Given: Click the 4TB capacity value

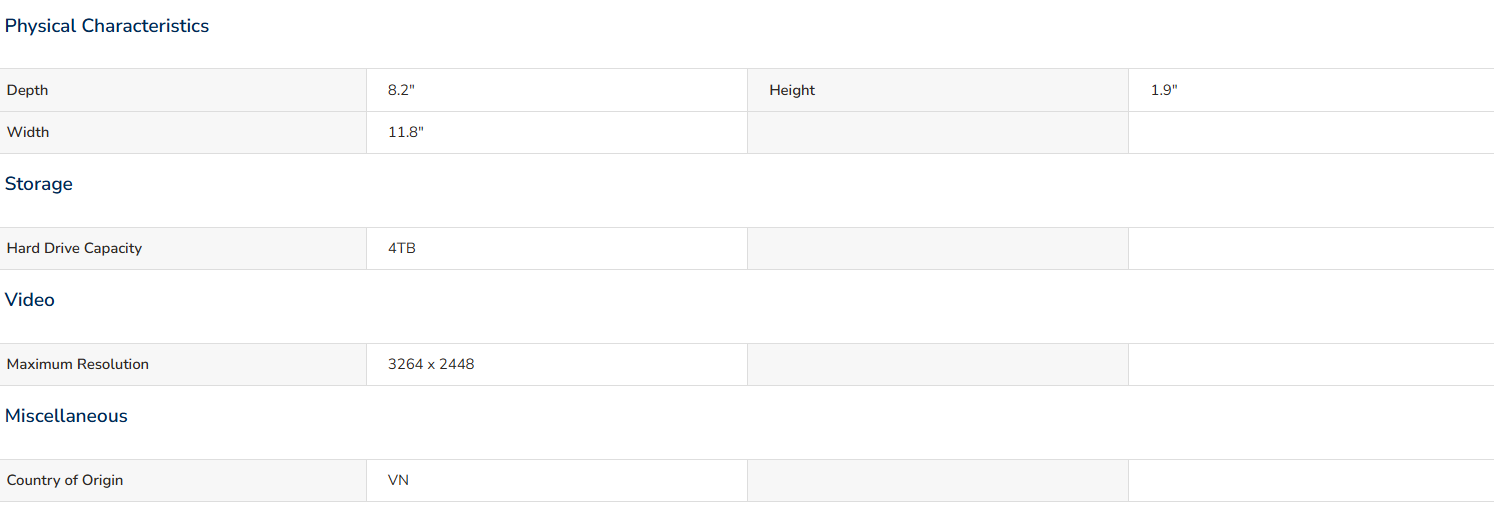Looking at the screenshot, I should (x=402, y=248).
